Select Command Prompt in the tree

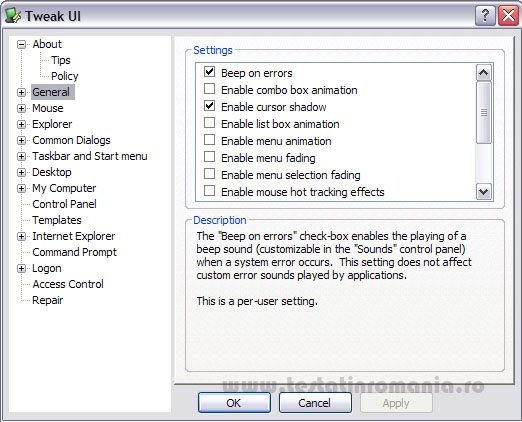[x=75, y=252]
